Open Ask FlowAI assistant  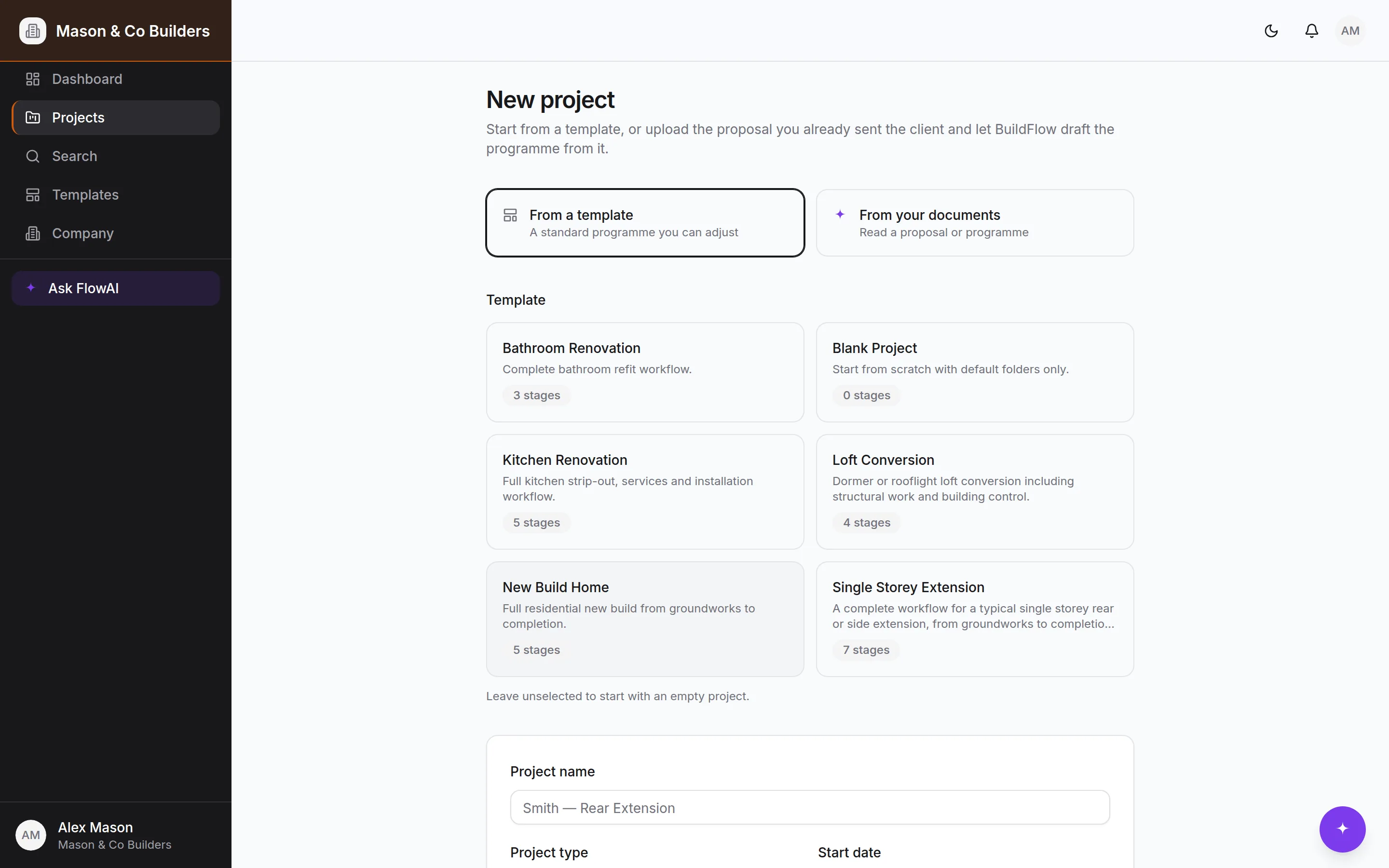115,288
